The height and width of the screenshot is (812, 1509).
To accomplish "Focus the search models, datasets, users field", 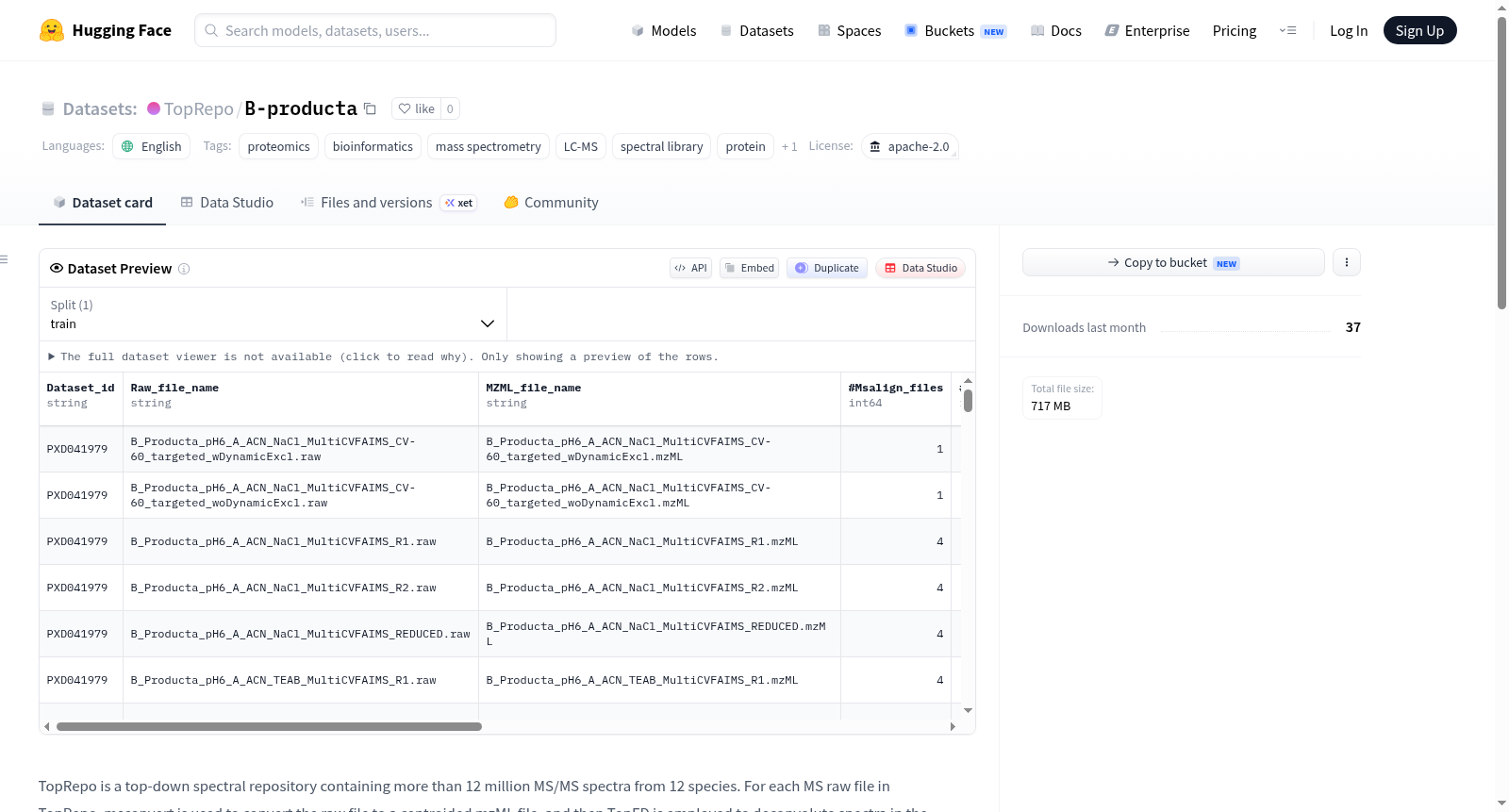I will [x=375, y=30].
